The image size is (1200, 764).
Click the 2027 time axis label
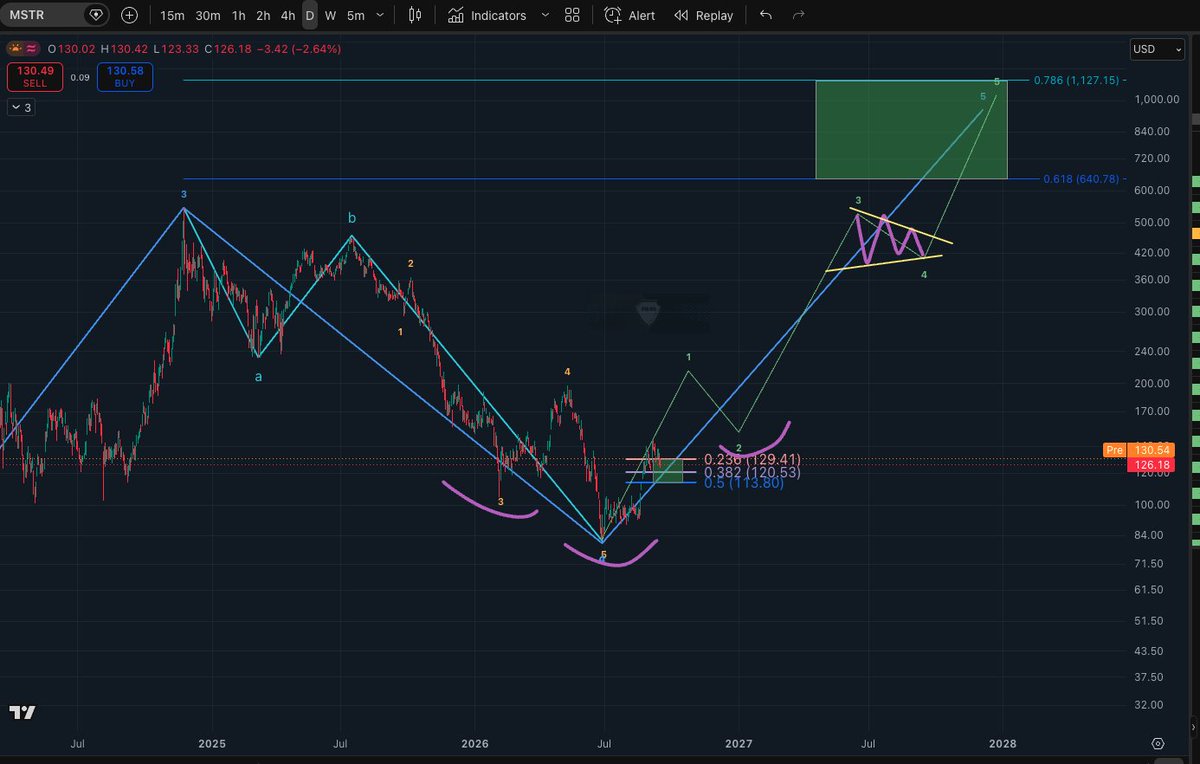739,743
